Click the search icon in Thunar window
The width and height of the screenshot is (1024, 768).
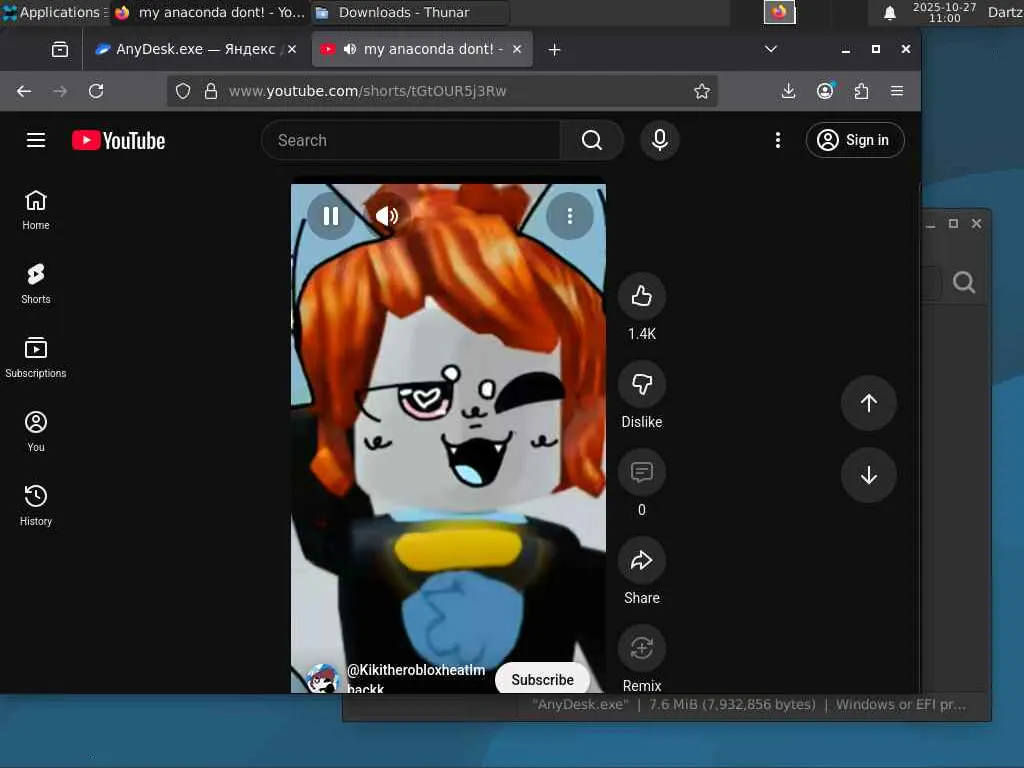coord(964,283)
